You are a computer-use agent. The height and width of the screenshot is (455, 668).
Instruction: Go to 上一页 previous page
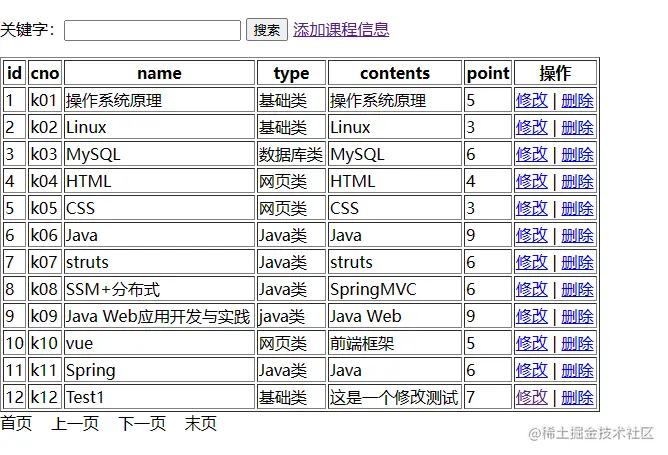(75, 423)
